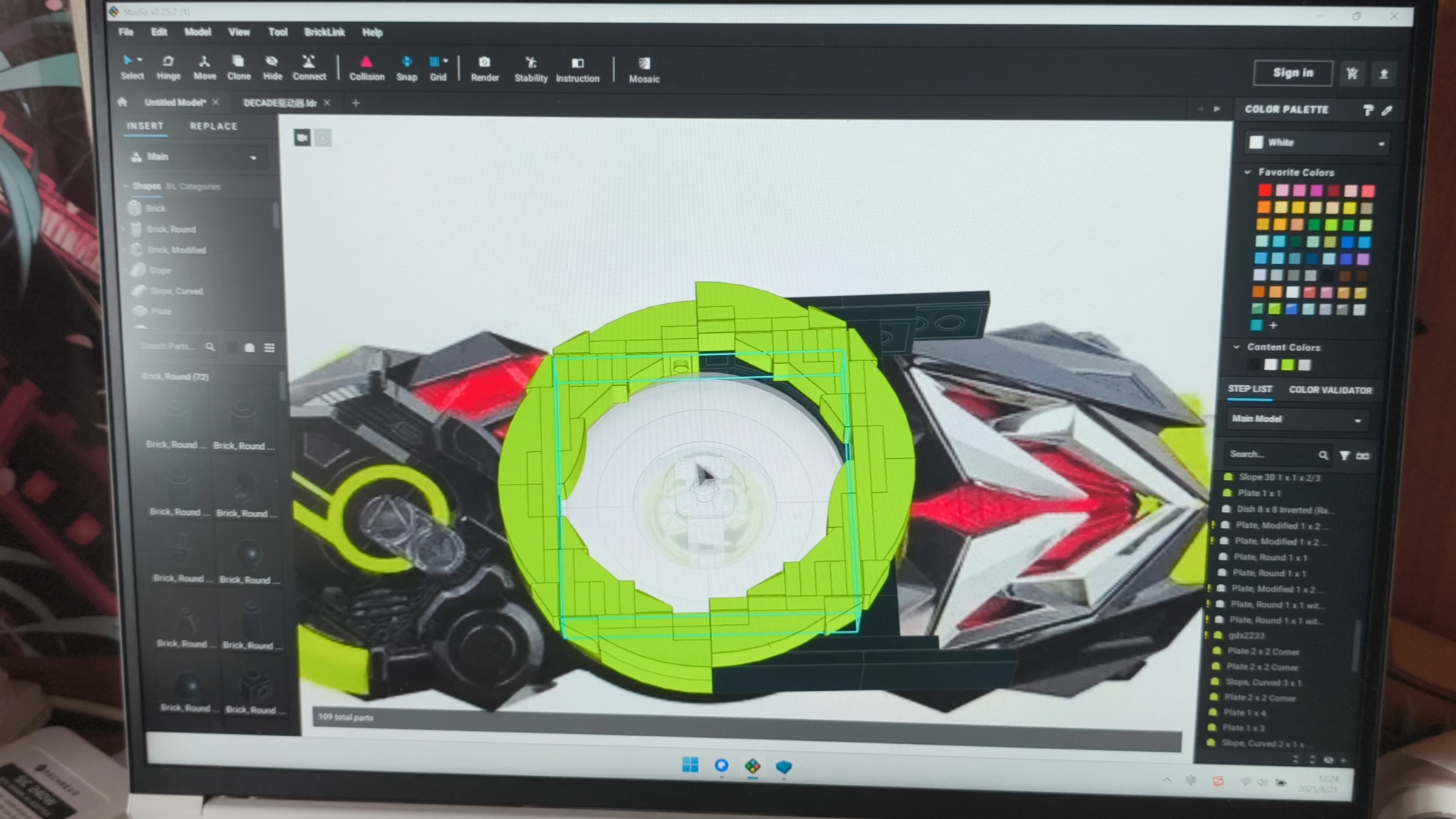Open the File menu
1456x819 pixels.
click(x=126, y=32)
